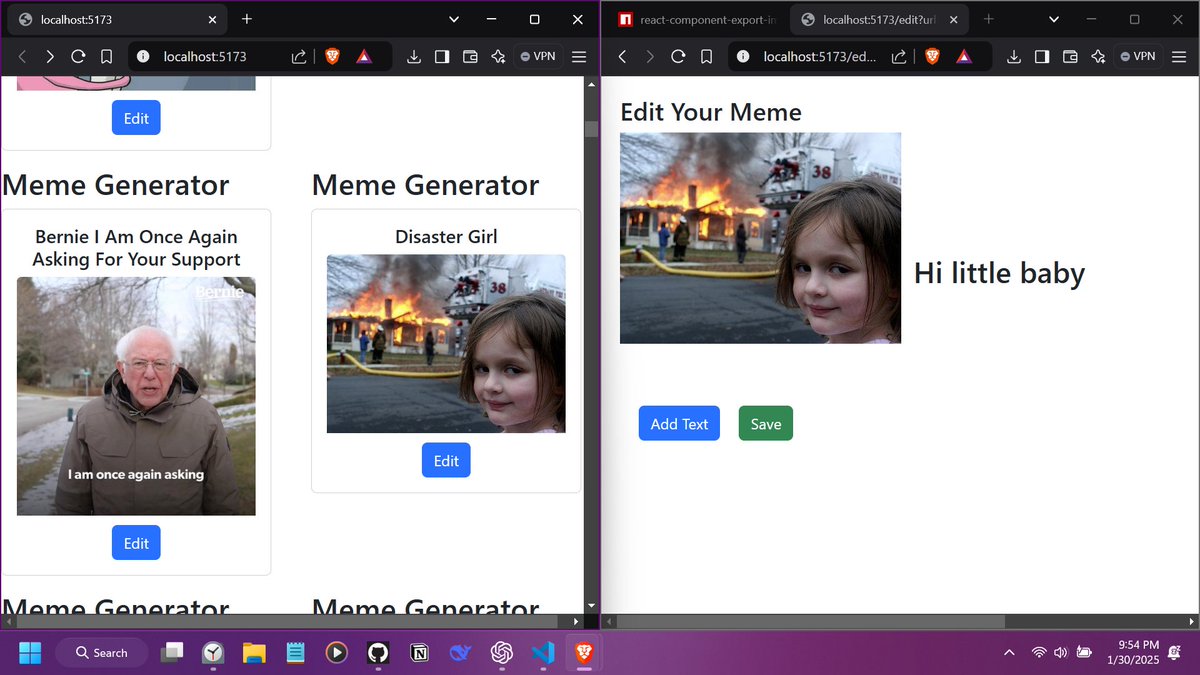Go forward in the left browser window
Image resolution: width=1200 pixels, height=675 pixels.
click(x=50, y=57)
